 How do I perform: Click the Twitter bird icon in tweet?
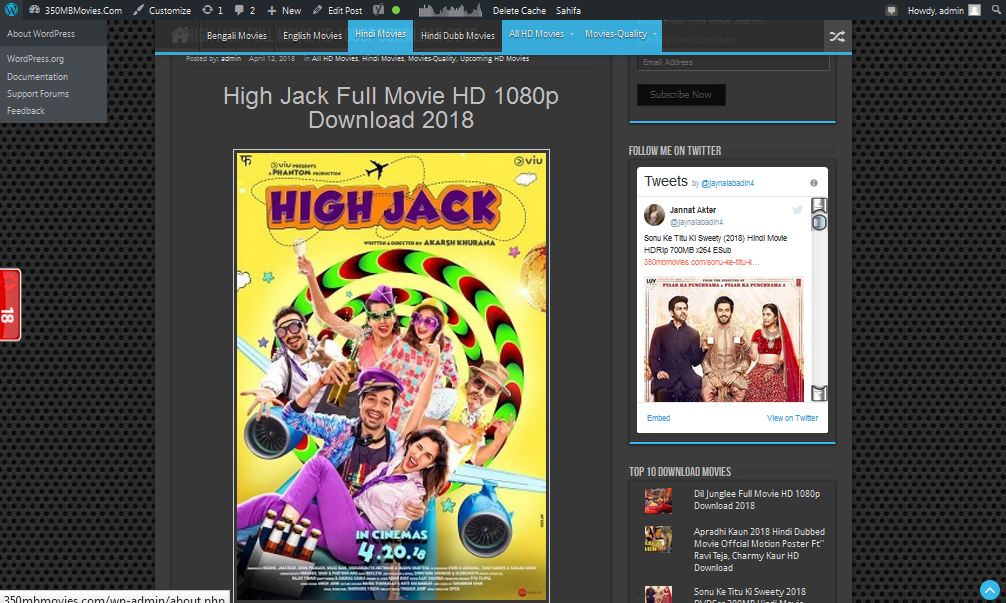point(797,210)
